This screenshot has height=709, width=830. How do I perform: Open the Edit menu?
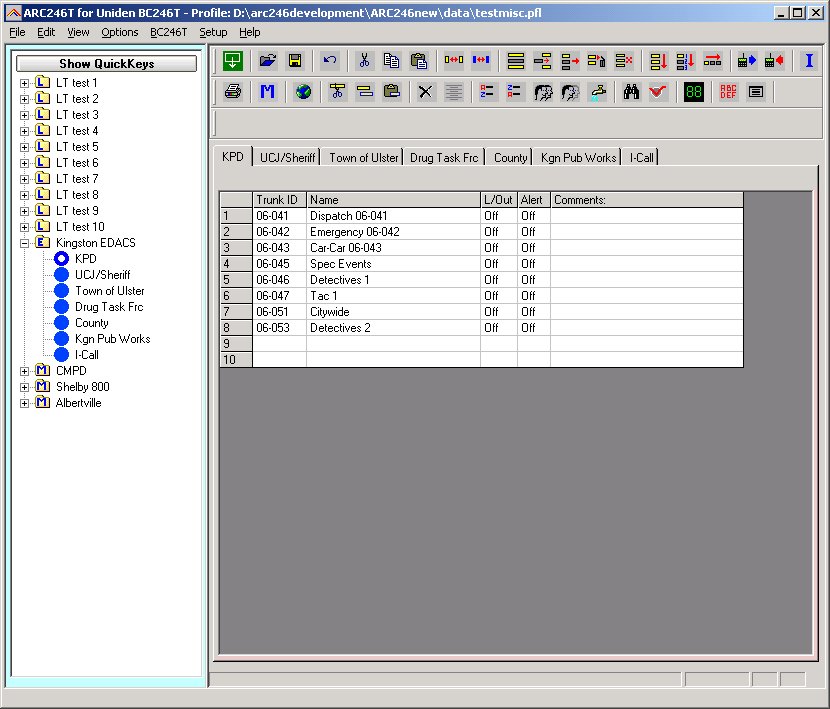(46, 32)
